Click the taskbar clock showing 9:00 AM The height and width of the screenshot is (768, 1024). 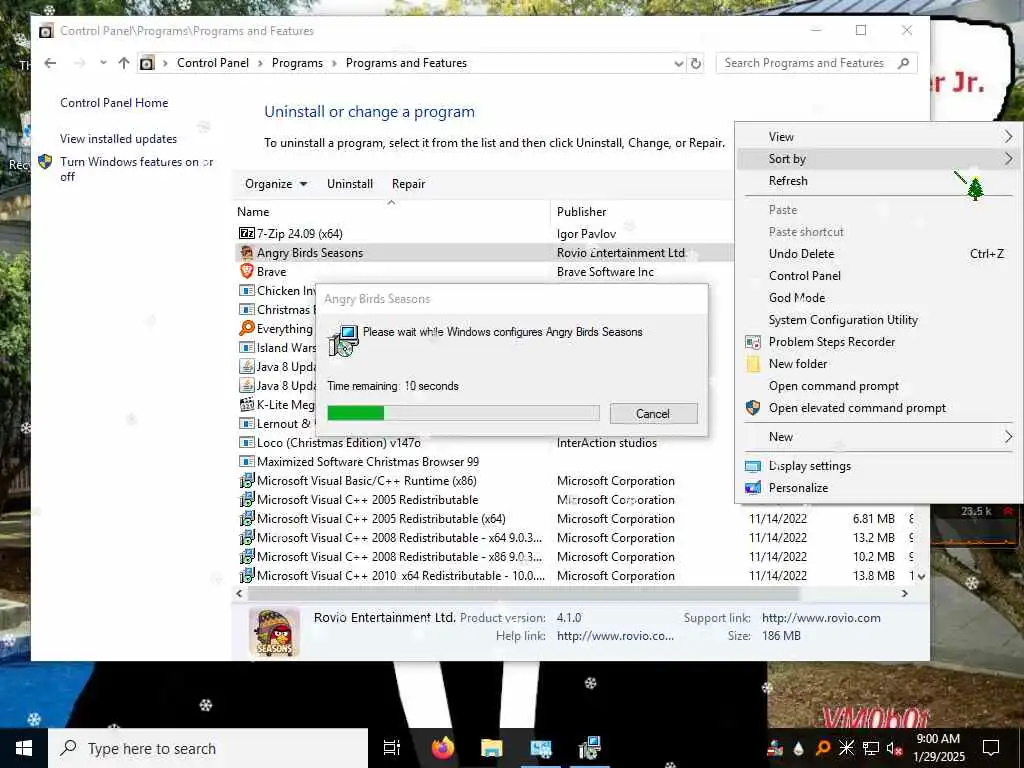pos(938,748)
